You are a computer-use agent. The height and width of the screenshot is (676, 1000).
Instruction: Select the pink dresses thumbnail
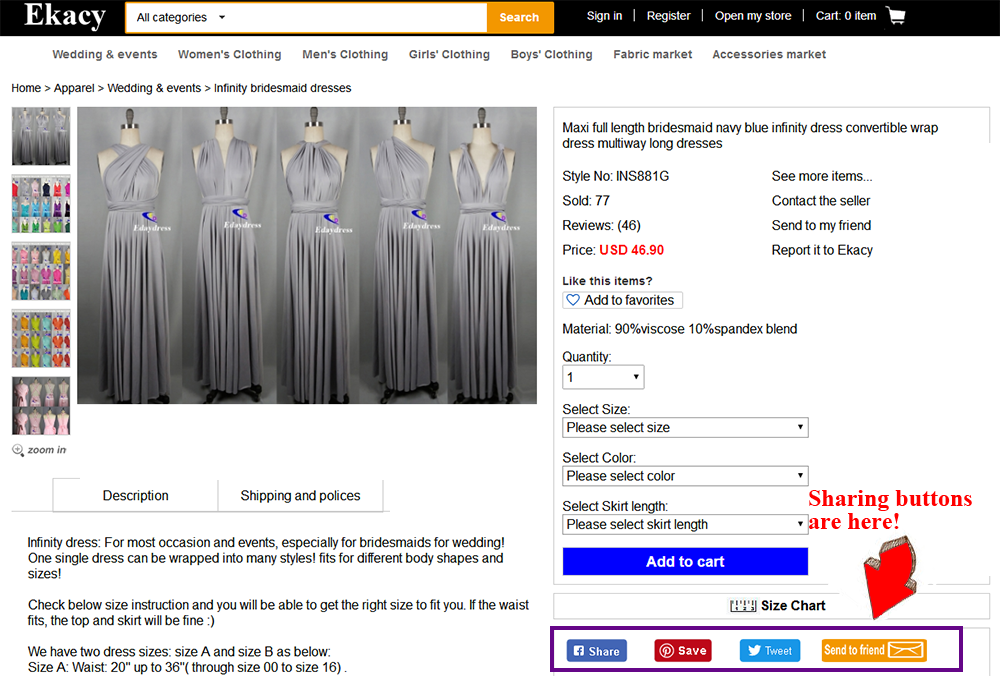[x=41, y=406]
